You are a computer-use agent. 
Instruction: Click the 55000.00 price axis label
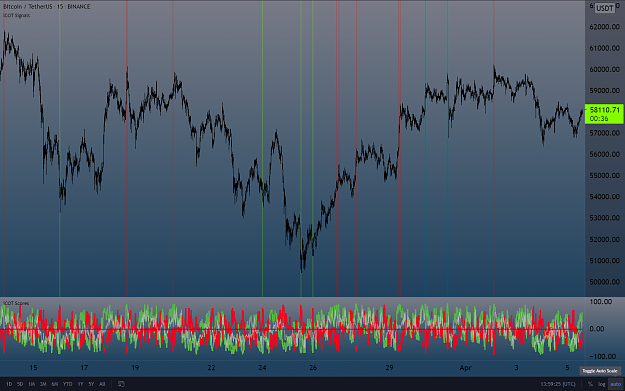point(604,175)
